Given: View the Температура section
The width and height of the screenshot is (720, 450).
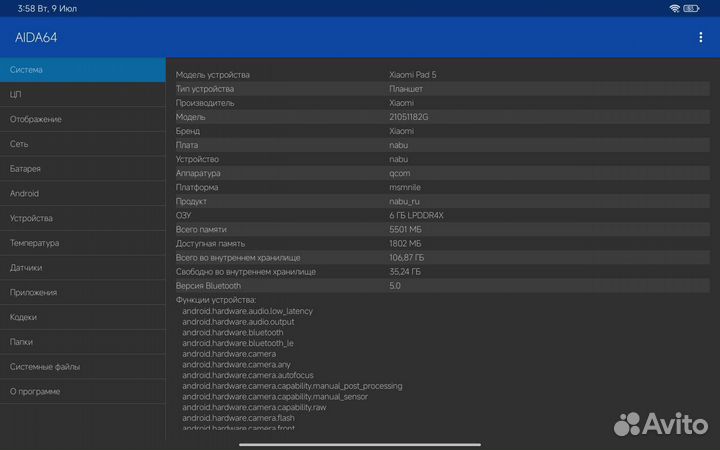Looking at the screenshot, I should pyautogui.click(x=82, y=243).
